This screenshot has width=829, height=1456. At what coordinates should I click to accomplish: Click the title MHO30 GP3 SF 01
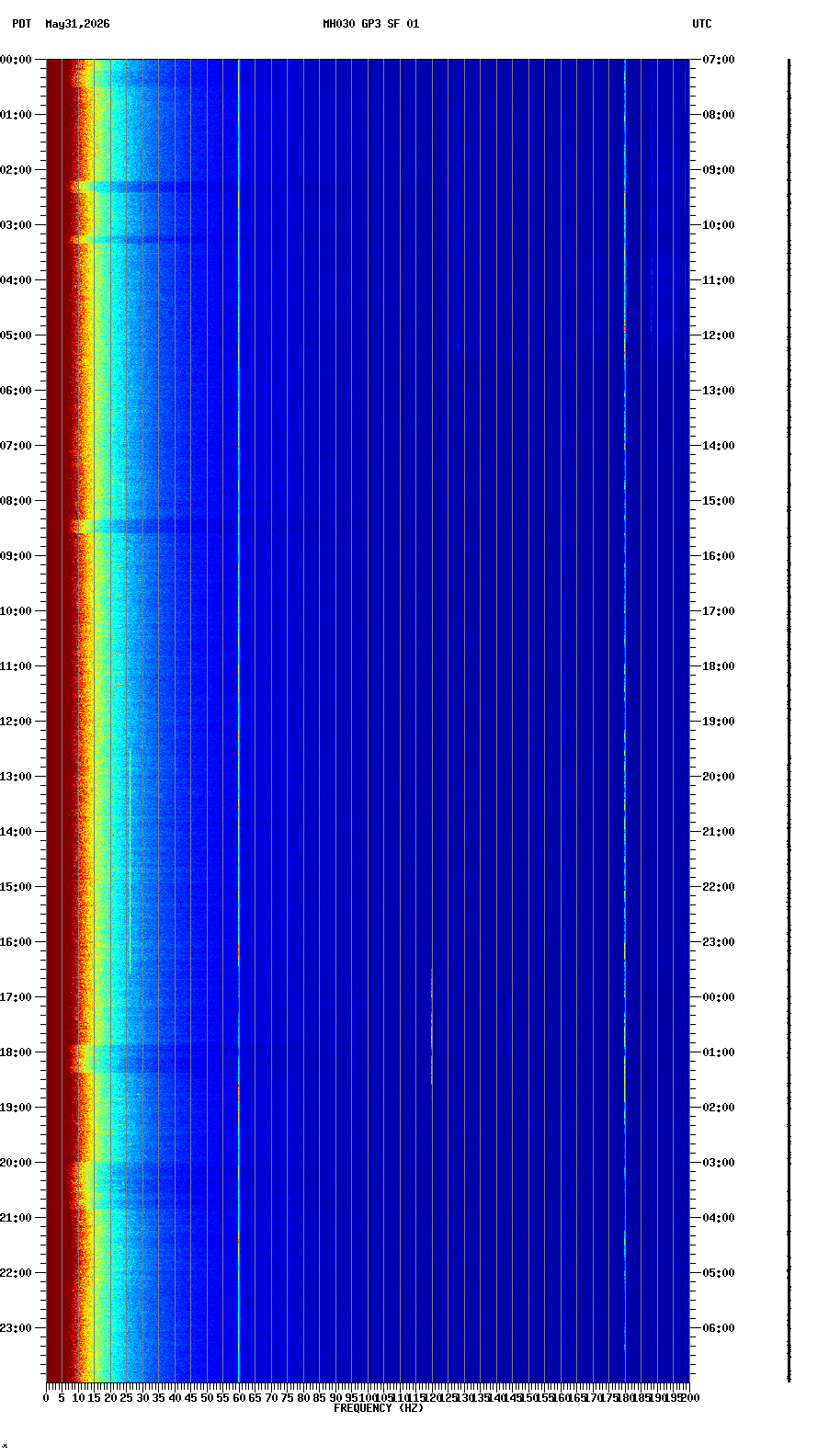tap(370, 24)
